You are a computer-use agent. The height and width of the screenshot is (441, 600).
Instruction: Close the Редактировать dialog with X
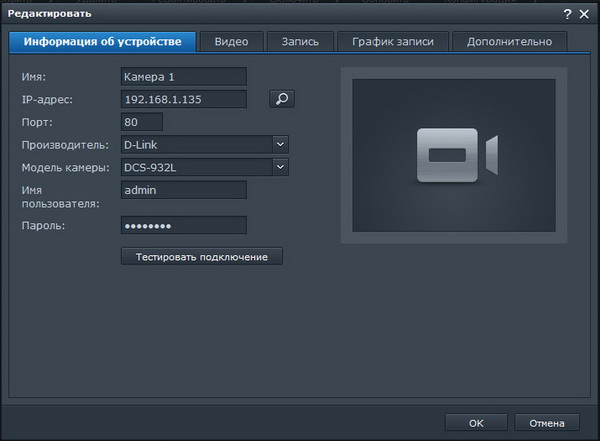pyautogui.click(x=584, y=14)
